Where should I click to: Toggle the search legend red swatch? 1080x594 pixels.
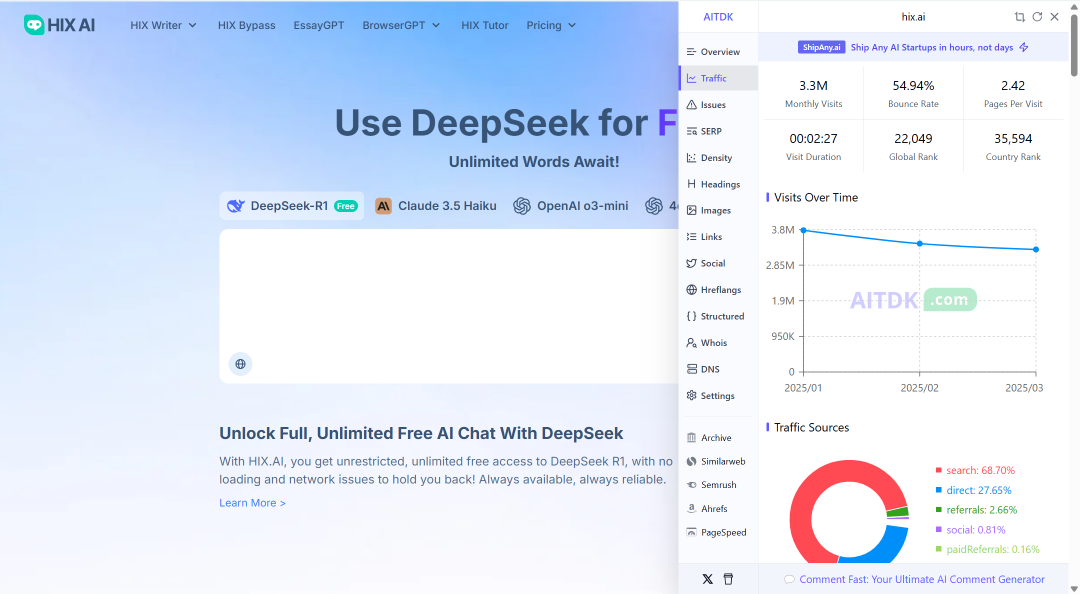pyautogui.click(x=938, y=471)
